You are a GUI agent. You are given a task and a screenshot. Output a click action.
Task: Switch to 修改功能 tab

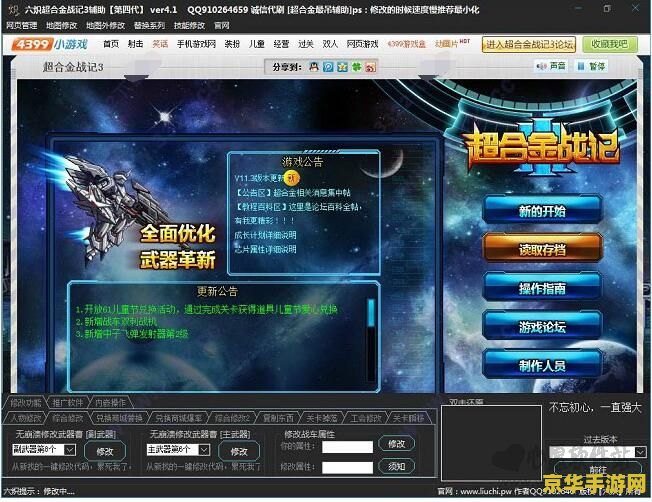click(x=26, y=403)
